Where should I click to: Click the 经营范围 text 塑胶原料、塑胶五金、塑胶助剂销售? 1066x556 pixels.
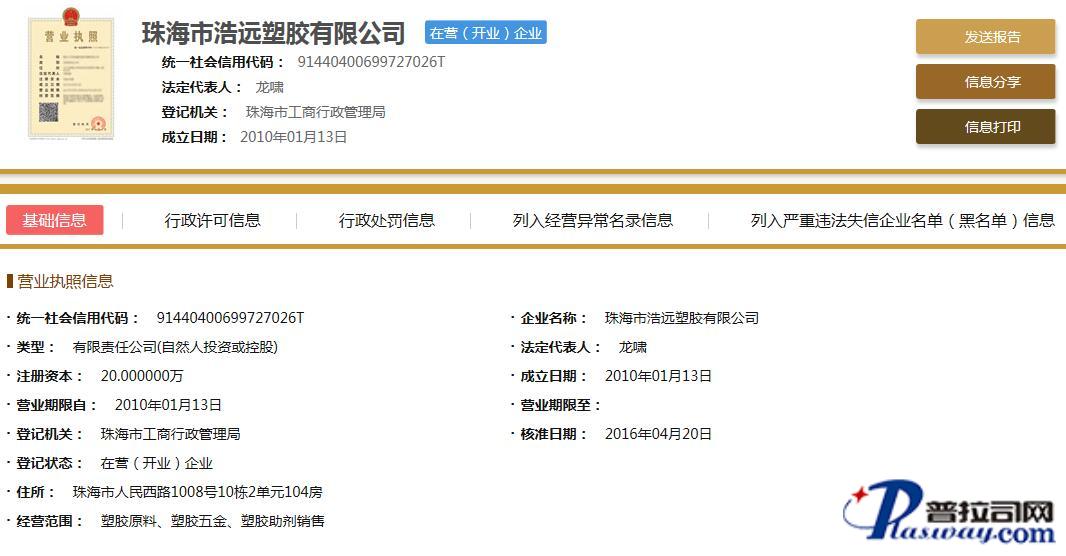(212, 521)
